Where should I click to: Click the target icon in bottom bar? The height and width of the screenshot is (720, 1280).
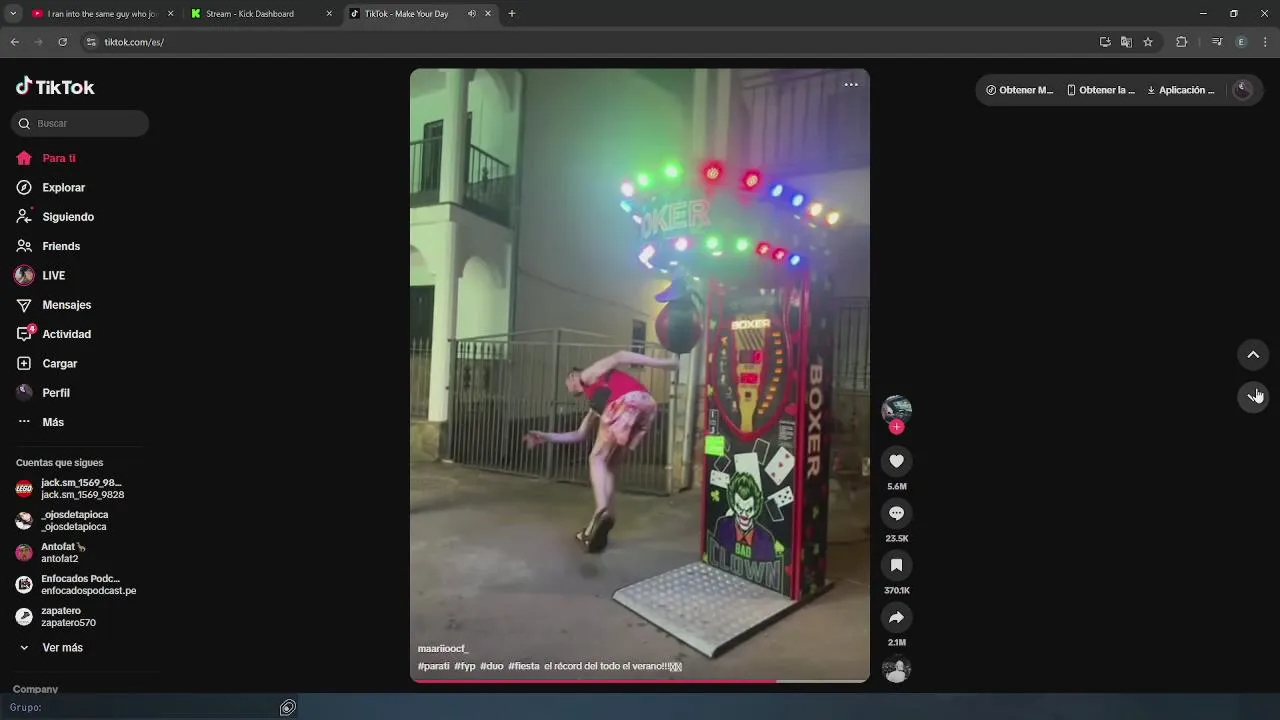point(288,708)
